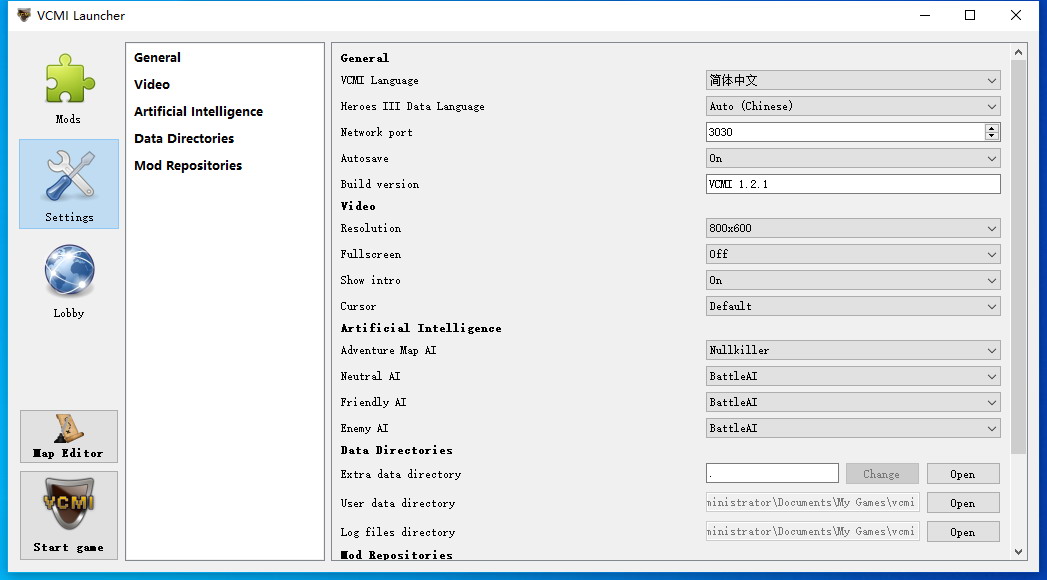
Task: Click the "Build version" label
Action: (379, 184)
